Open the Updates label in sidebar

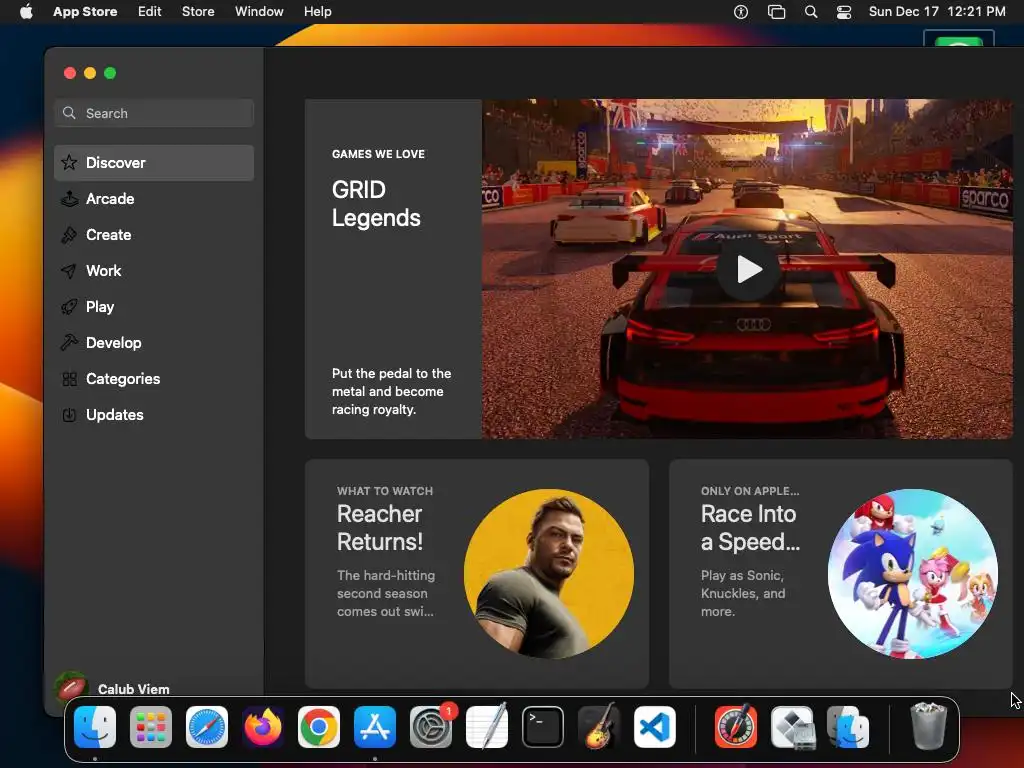(x=114, y=415)
